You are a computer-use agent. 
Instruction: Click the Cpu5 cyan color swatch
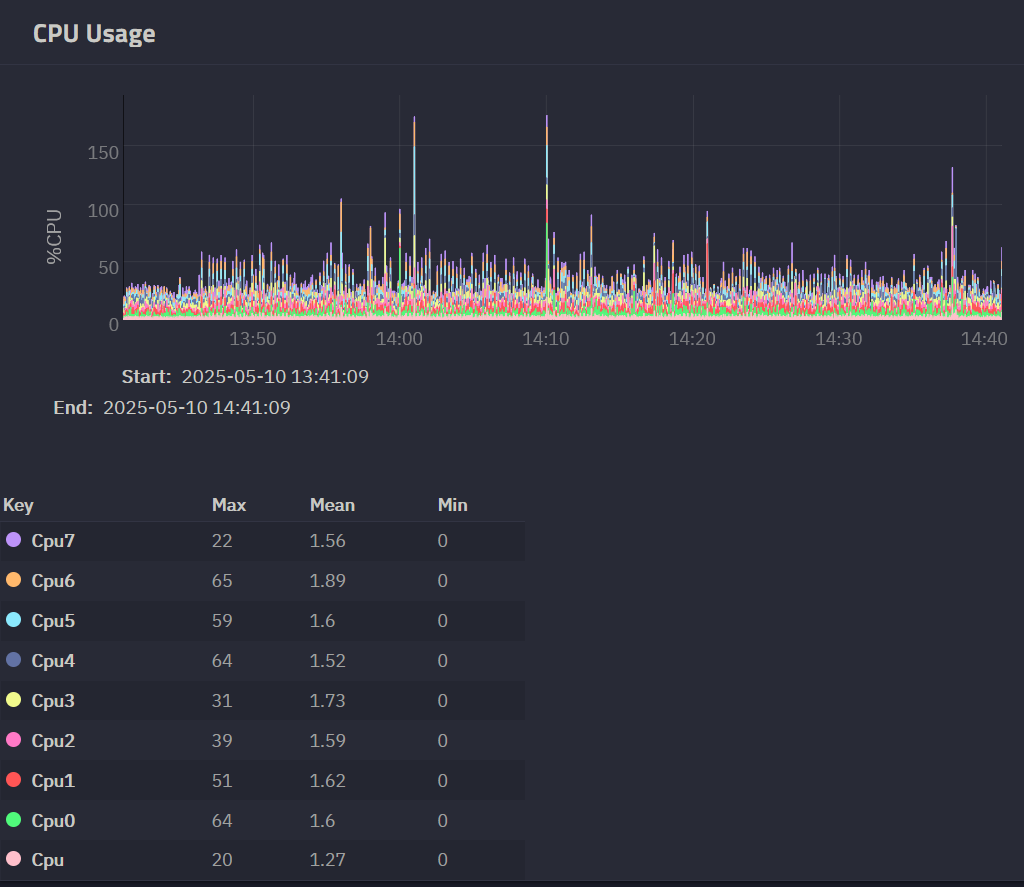pyautogui.click(x=13, y=620)
